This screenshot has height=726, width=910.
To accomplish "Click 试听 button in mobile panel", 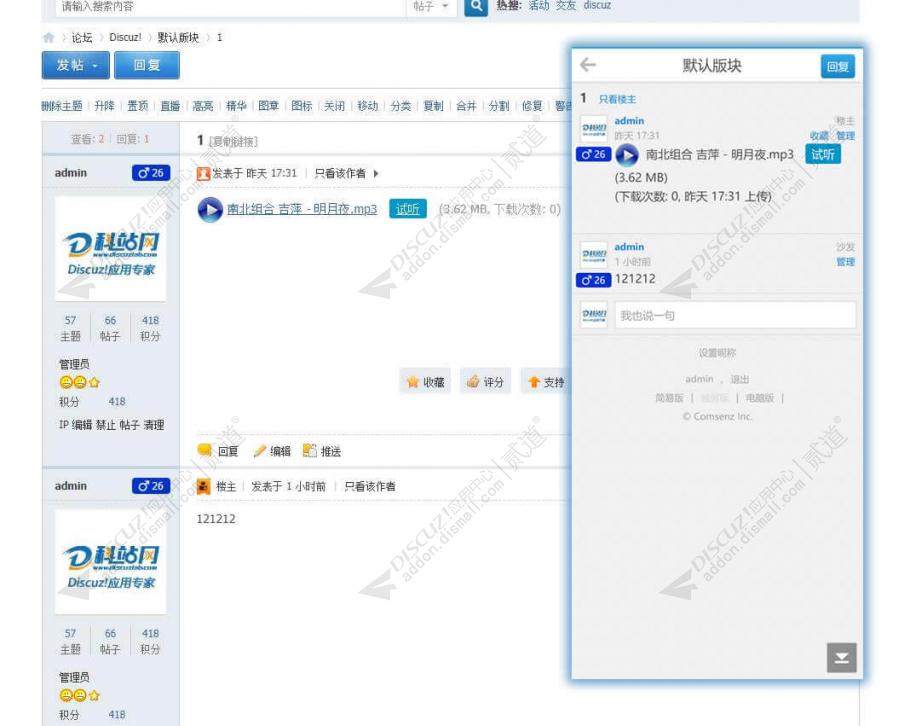I will [823, 154].
